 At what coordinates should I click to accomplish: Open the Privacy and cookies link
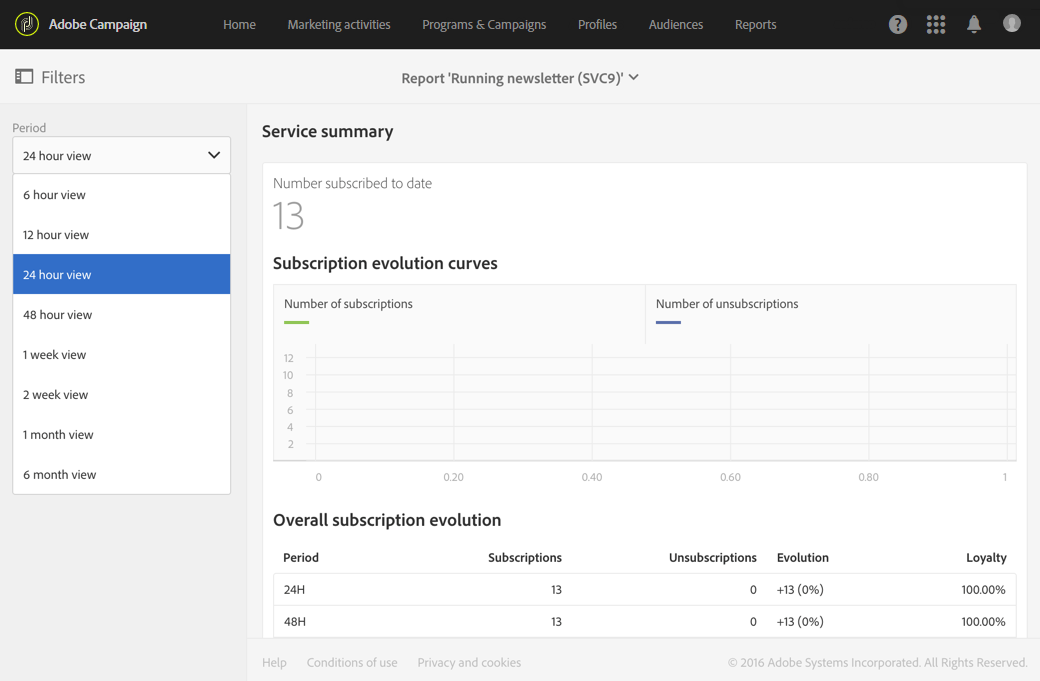coord(469,662)
